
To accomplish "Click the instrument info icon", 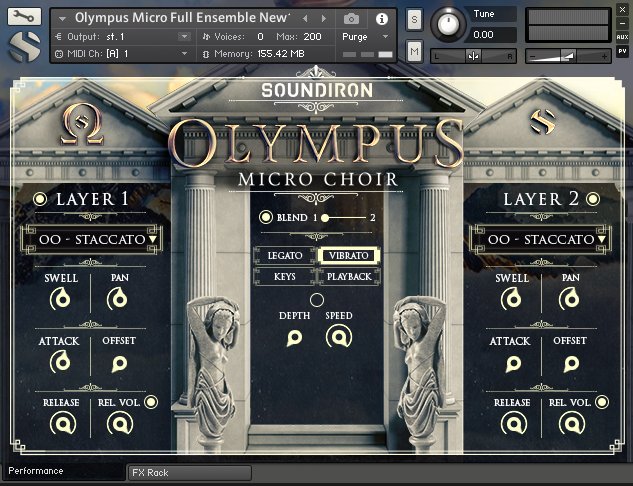I will click(x=381, y=18).
